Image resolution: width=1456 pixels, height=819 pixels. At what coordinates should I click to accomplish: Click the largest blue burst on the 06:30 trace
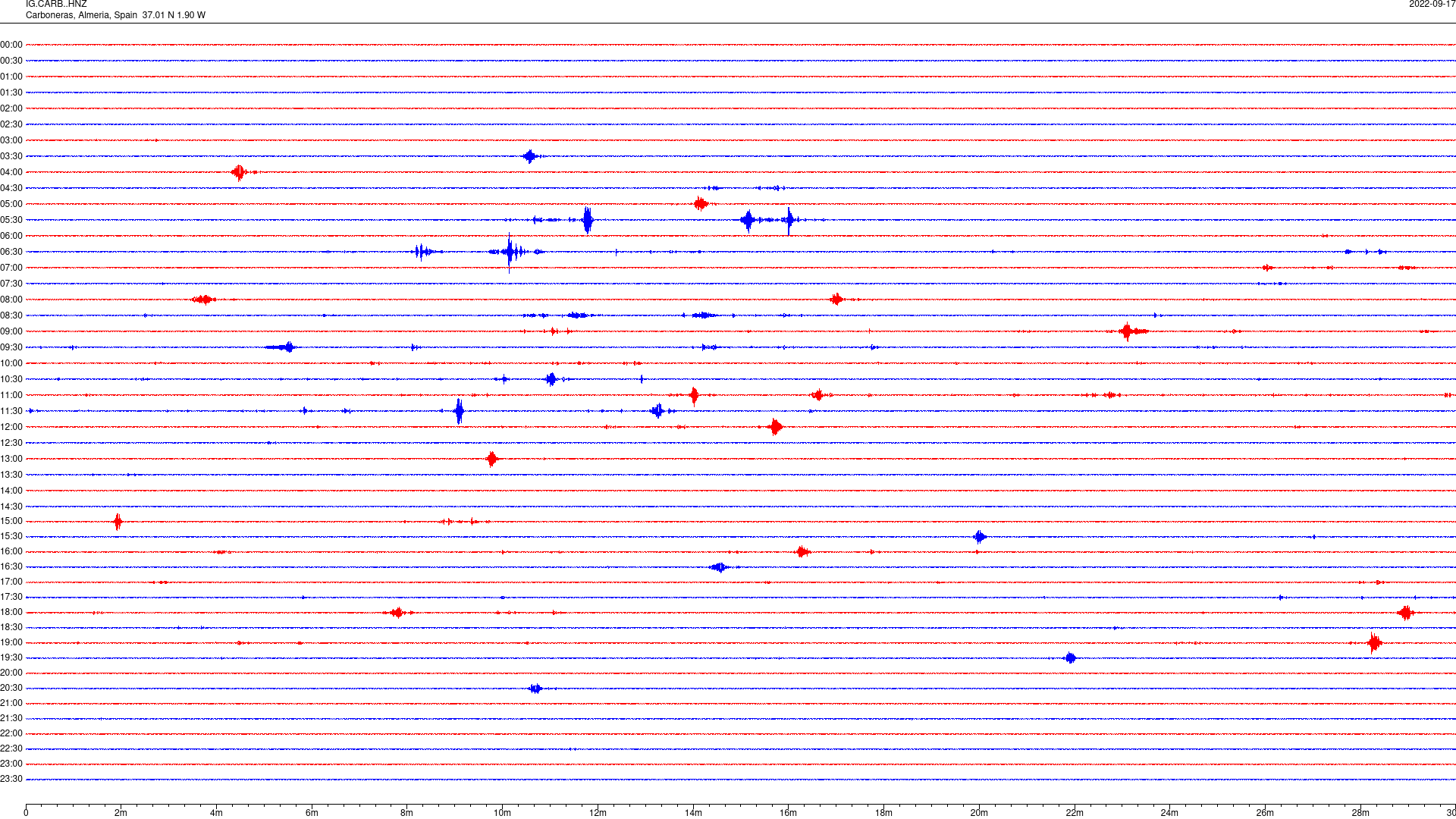(510, 252)
